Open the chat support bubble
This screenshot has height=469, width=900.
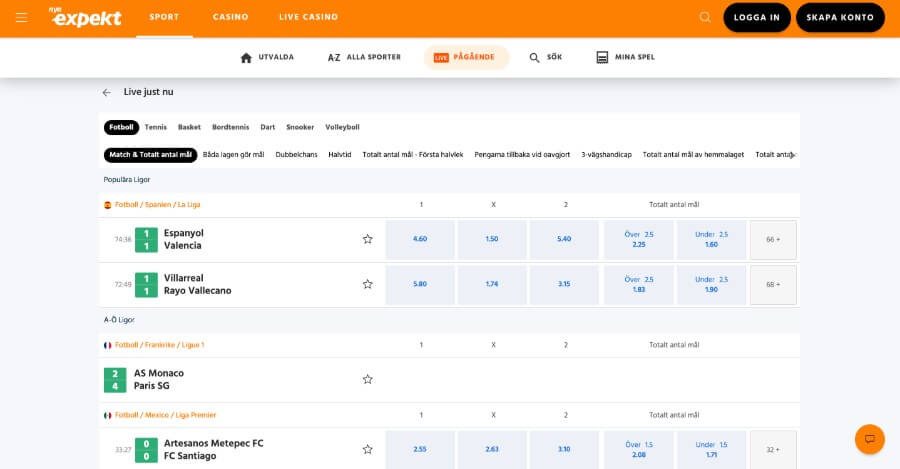870,439
